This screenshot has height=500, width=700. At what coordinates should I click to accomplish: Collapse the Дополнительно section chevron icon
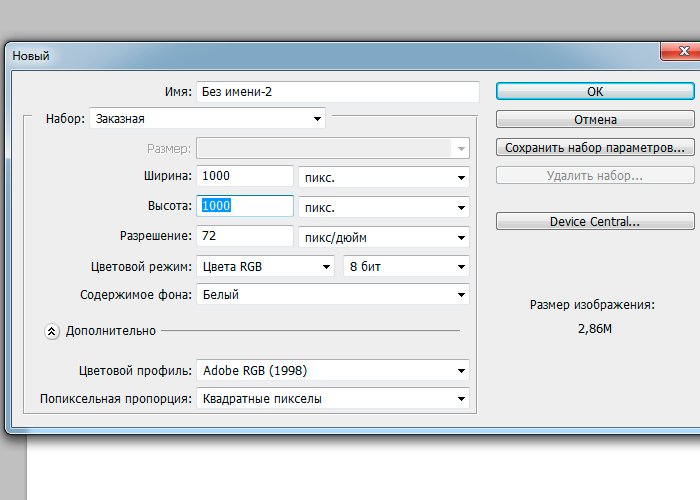click(x=53, y=331)
